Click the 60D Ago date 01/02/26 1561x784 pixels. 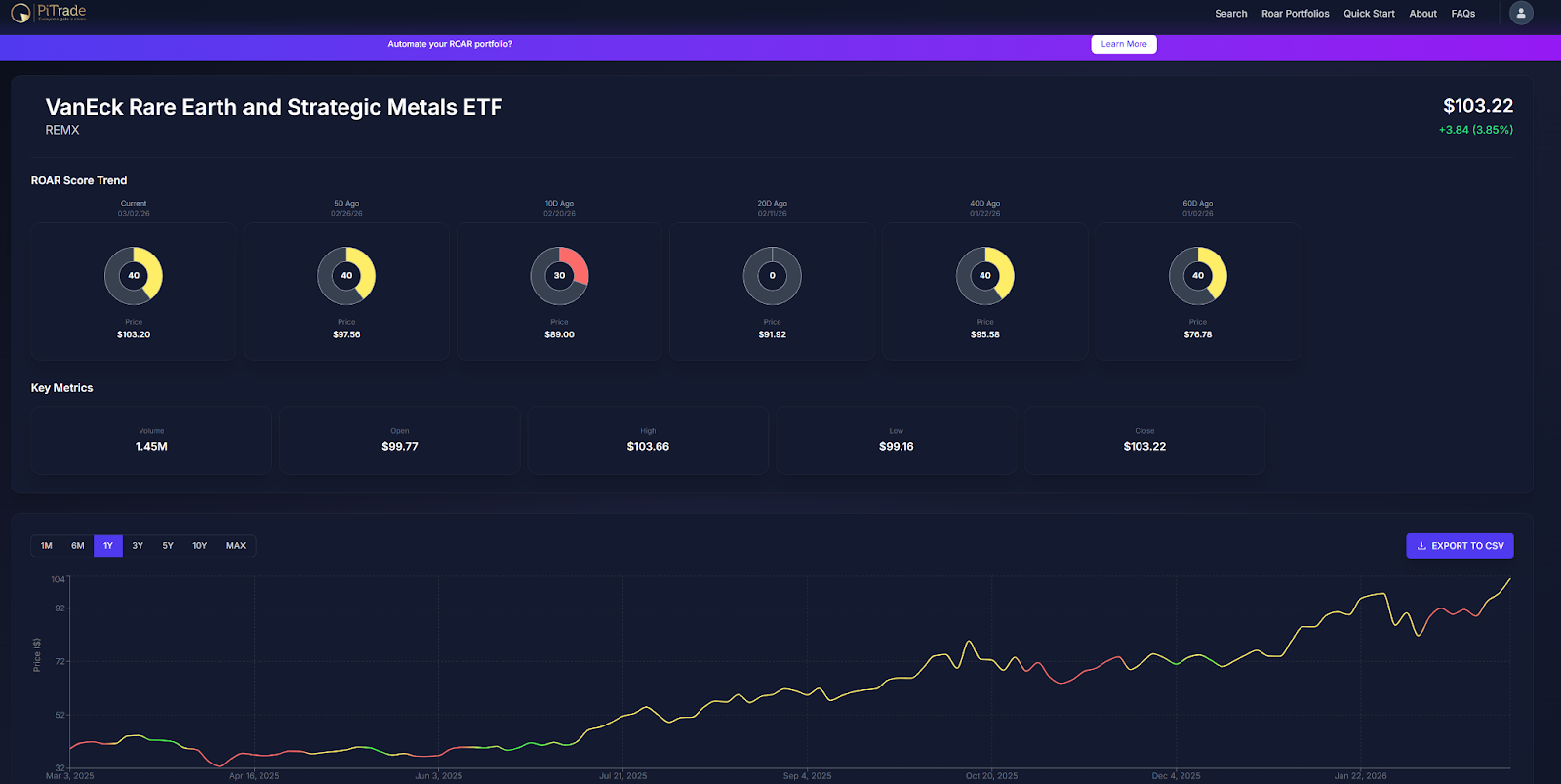1198,213
